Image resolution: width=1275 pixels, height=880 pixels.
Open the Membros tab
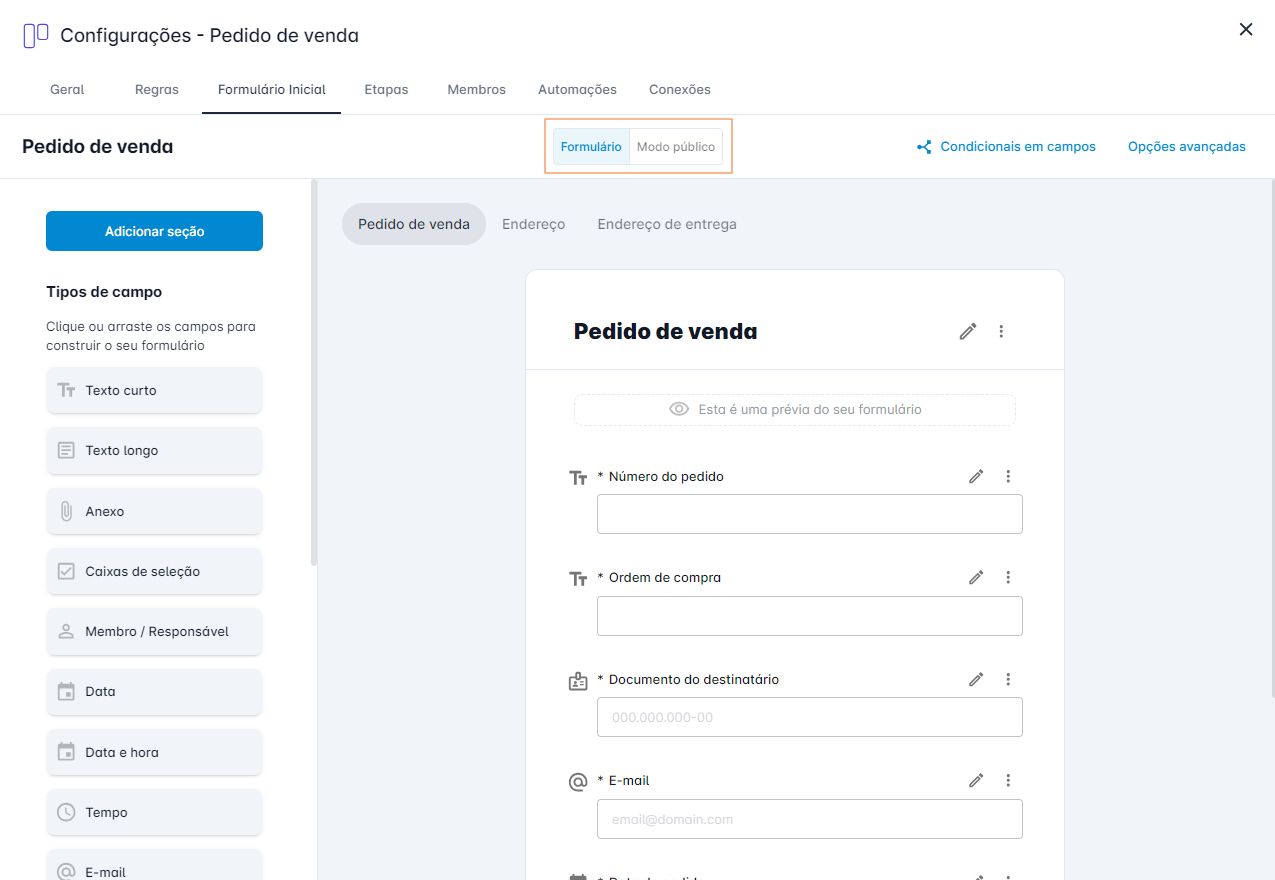point(477,89)
